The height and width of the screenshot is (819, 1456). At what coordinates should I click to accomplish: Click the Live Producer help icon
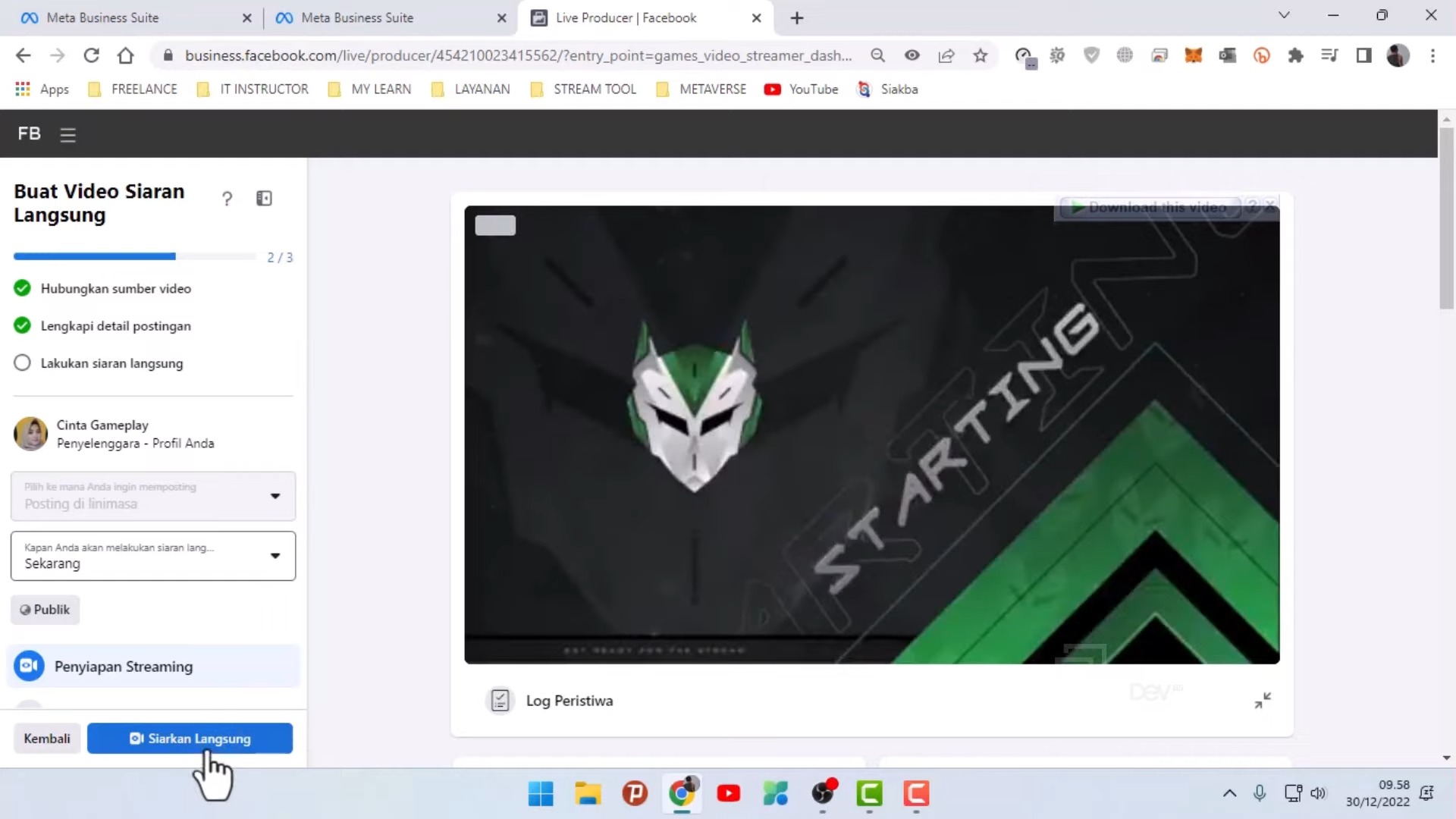pos(227,198)
